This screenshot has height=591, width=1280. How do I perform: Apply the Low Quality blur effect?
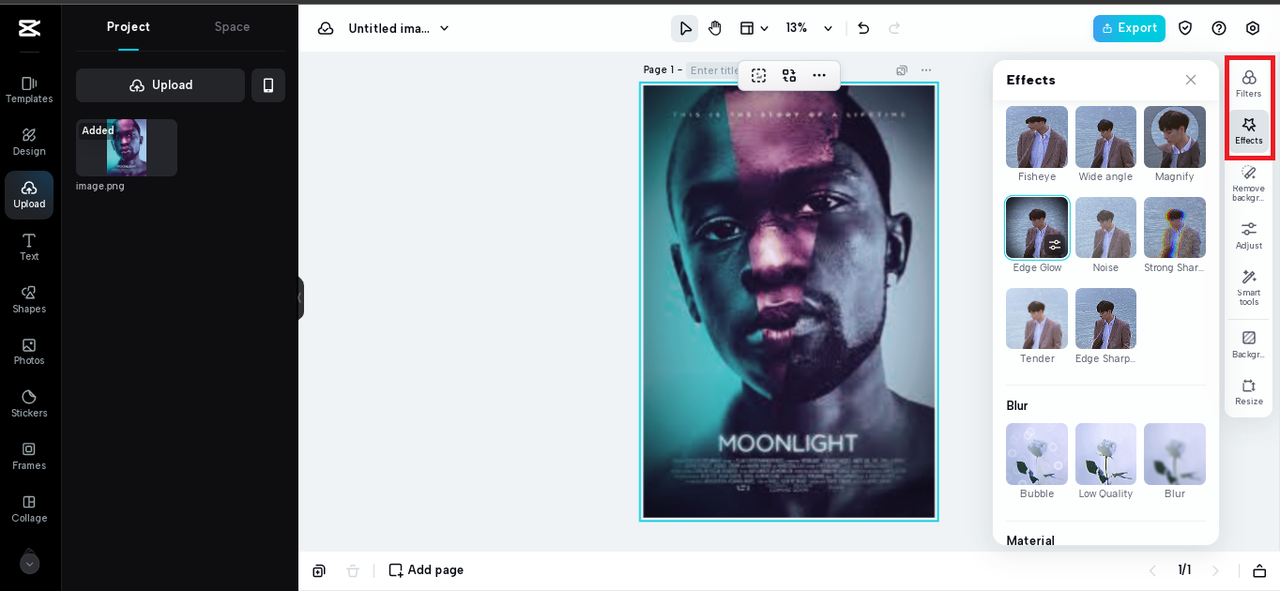point(1106,454)
